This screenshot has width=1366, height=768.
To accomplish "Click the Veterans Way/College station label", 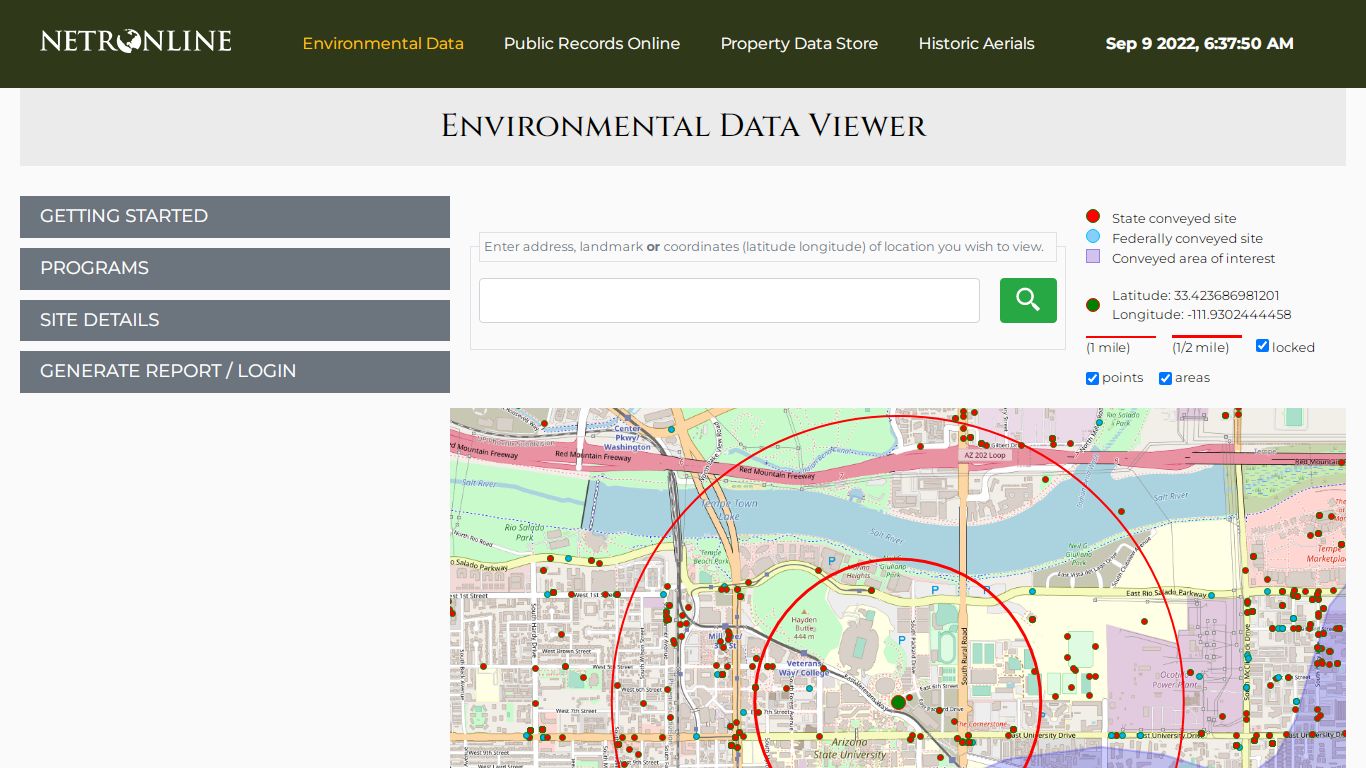I will (x=804, y=668).
